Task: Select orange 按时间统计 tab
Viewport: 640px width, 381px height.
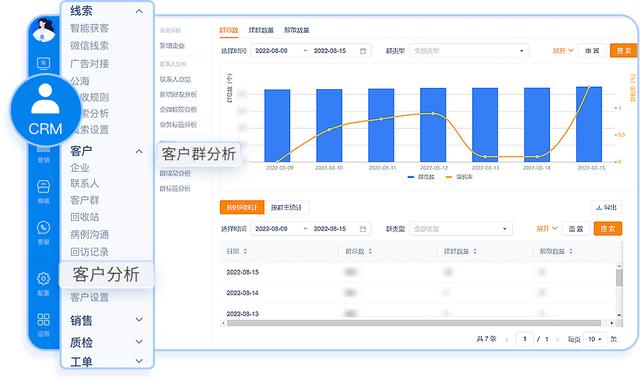Action: [x=242, y=207]
